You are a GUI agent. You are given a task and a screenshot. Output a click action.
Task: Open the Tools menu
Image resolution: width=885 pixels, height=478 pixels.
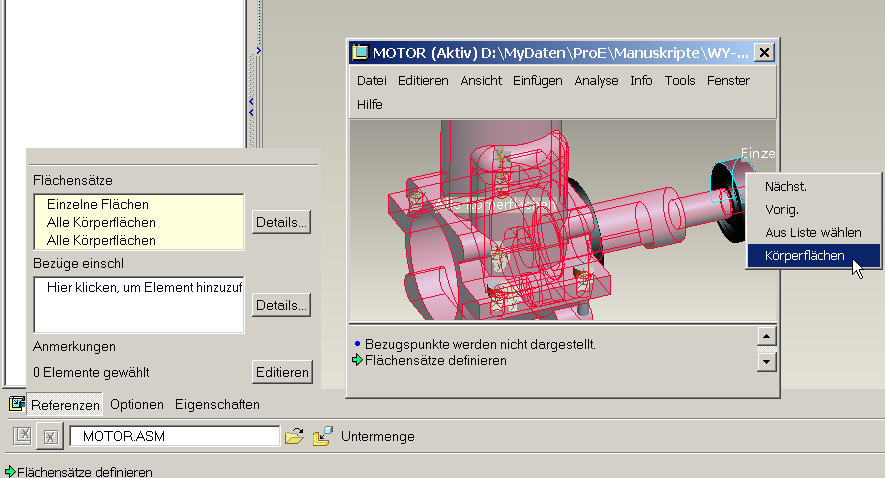pos(680,81)
